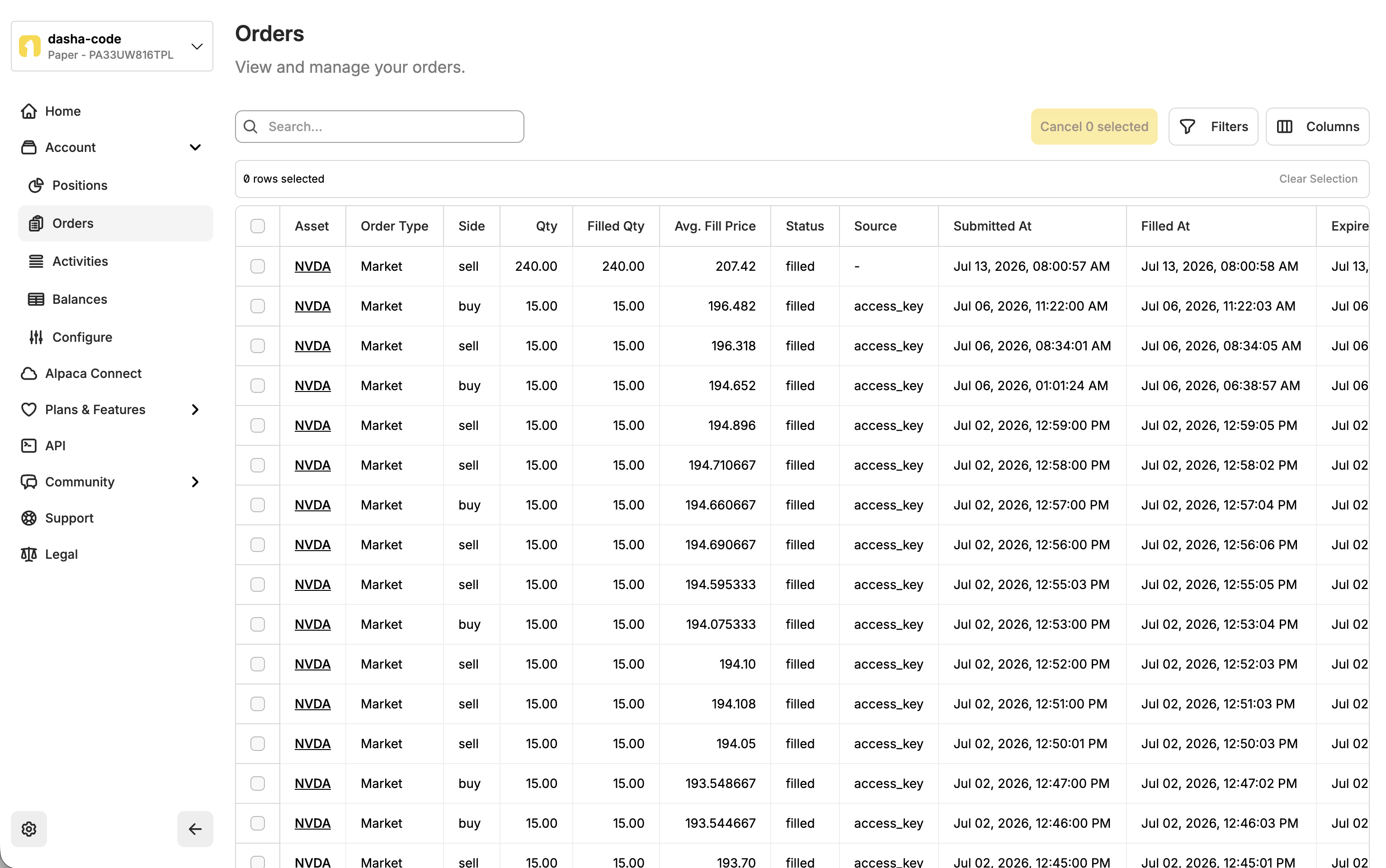
Task: Click the magnifier icon in search box
Action: point(251,126)
